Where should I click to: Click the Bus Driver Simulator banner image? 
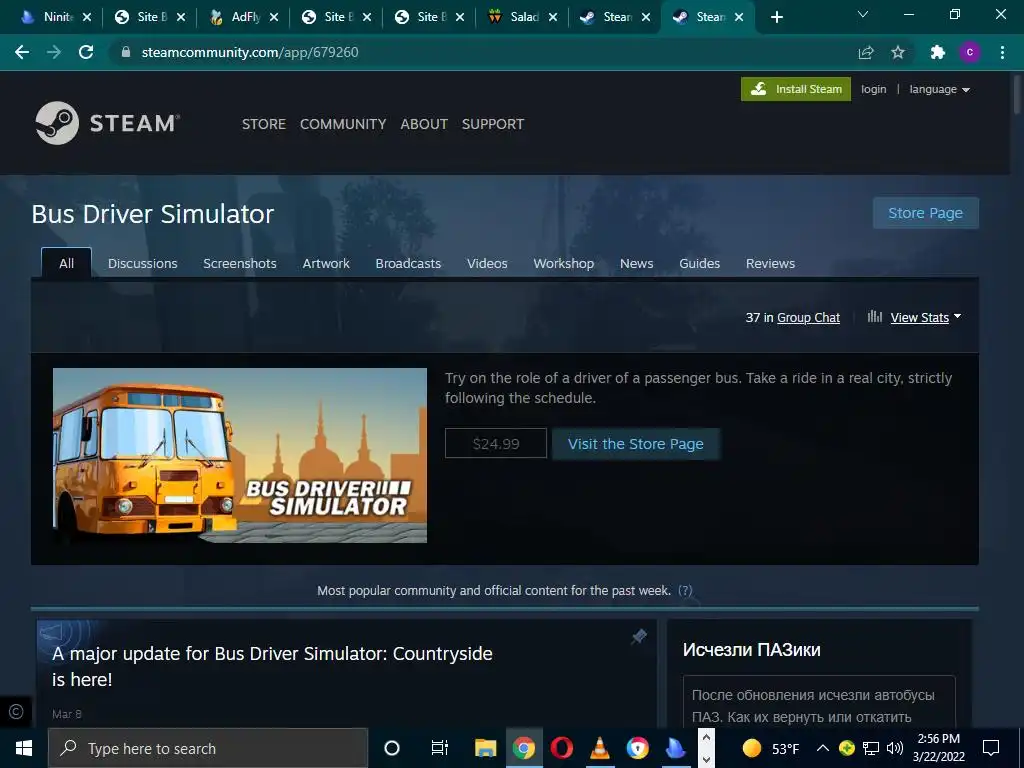[x=240, y=455]
